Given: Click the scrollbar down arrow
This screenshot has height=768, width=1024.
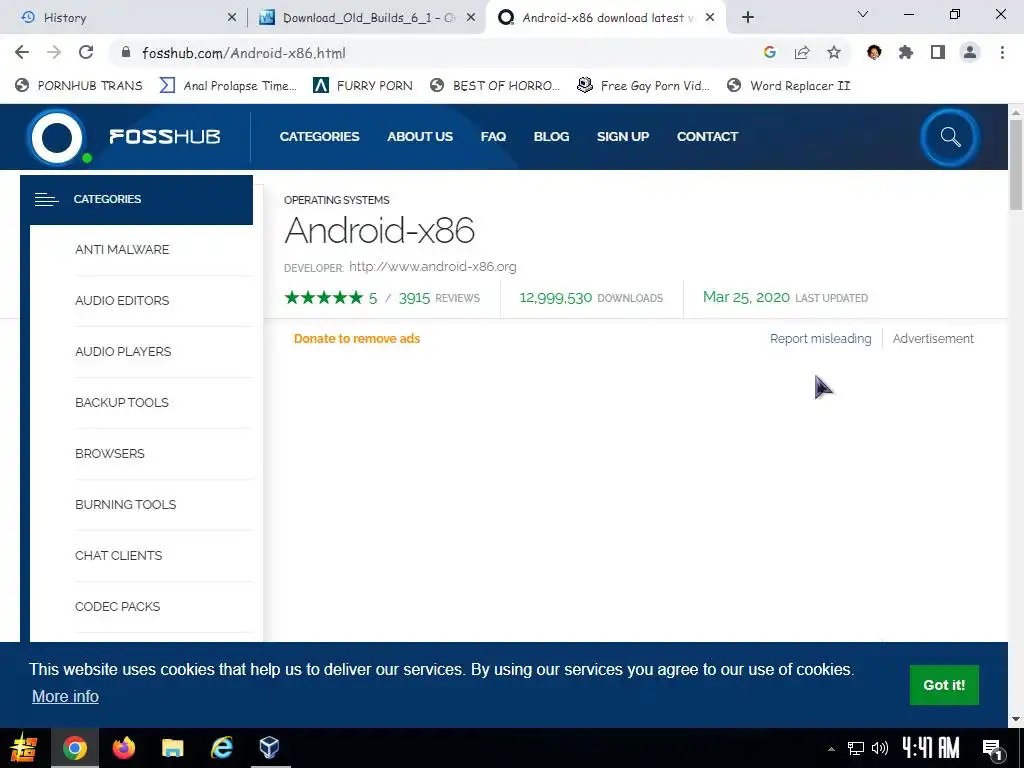Looking at the screenshot, I should coord(1016,719).
